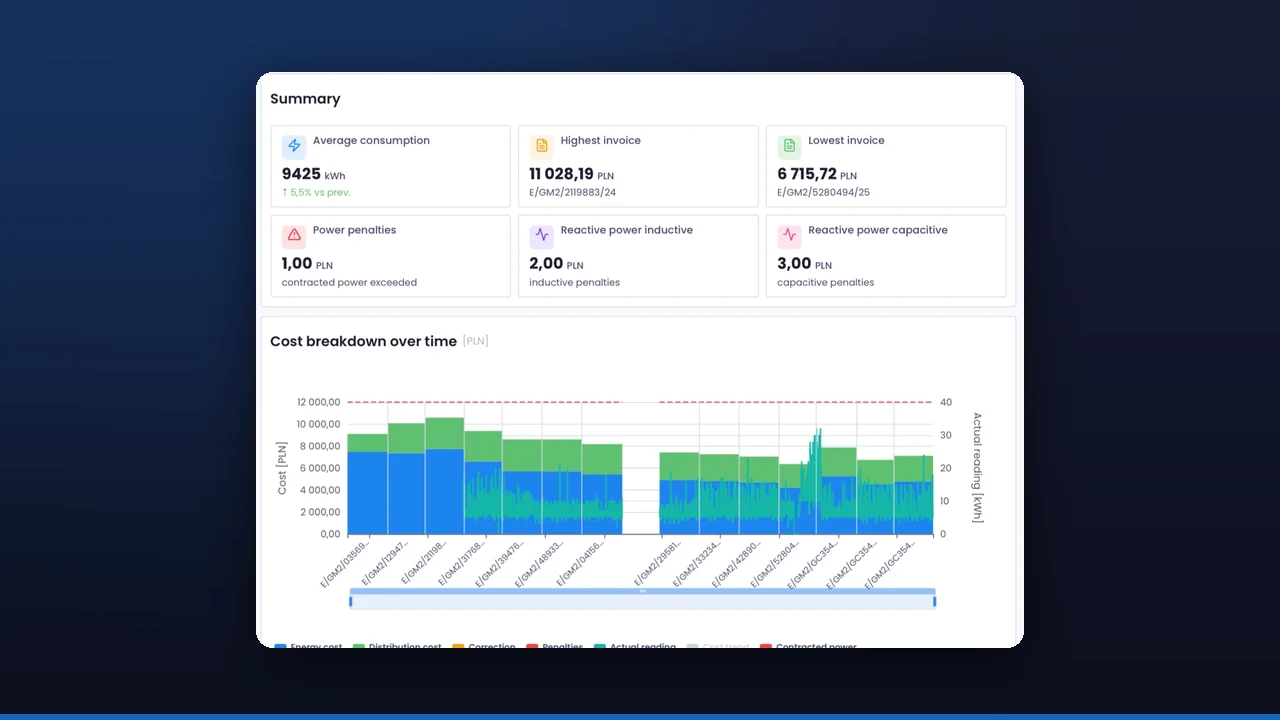Toggle Contracted power series in legend
The height and width of the screenshot is (720, 1280).
click(x=808, y=646)
